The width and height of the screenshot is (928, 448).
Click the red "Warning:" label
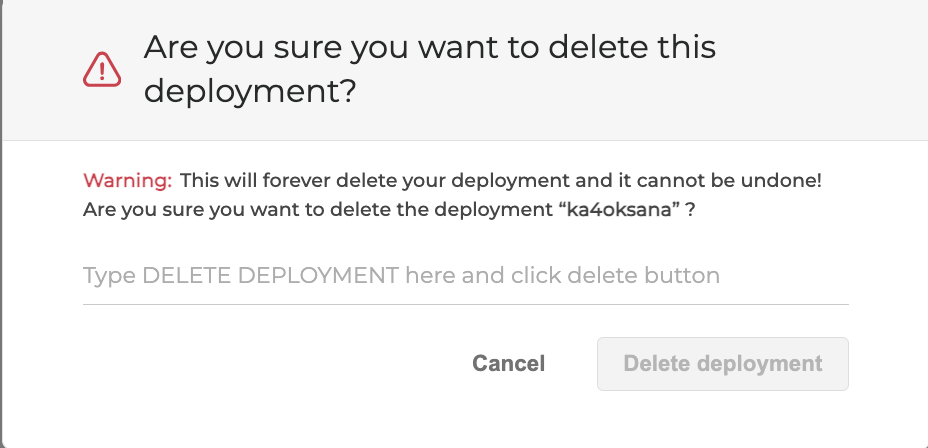pyautogui.click(x=127, y=181)
